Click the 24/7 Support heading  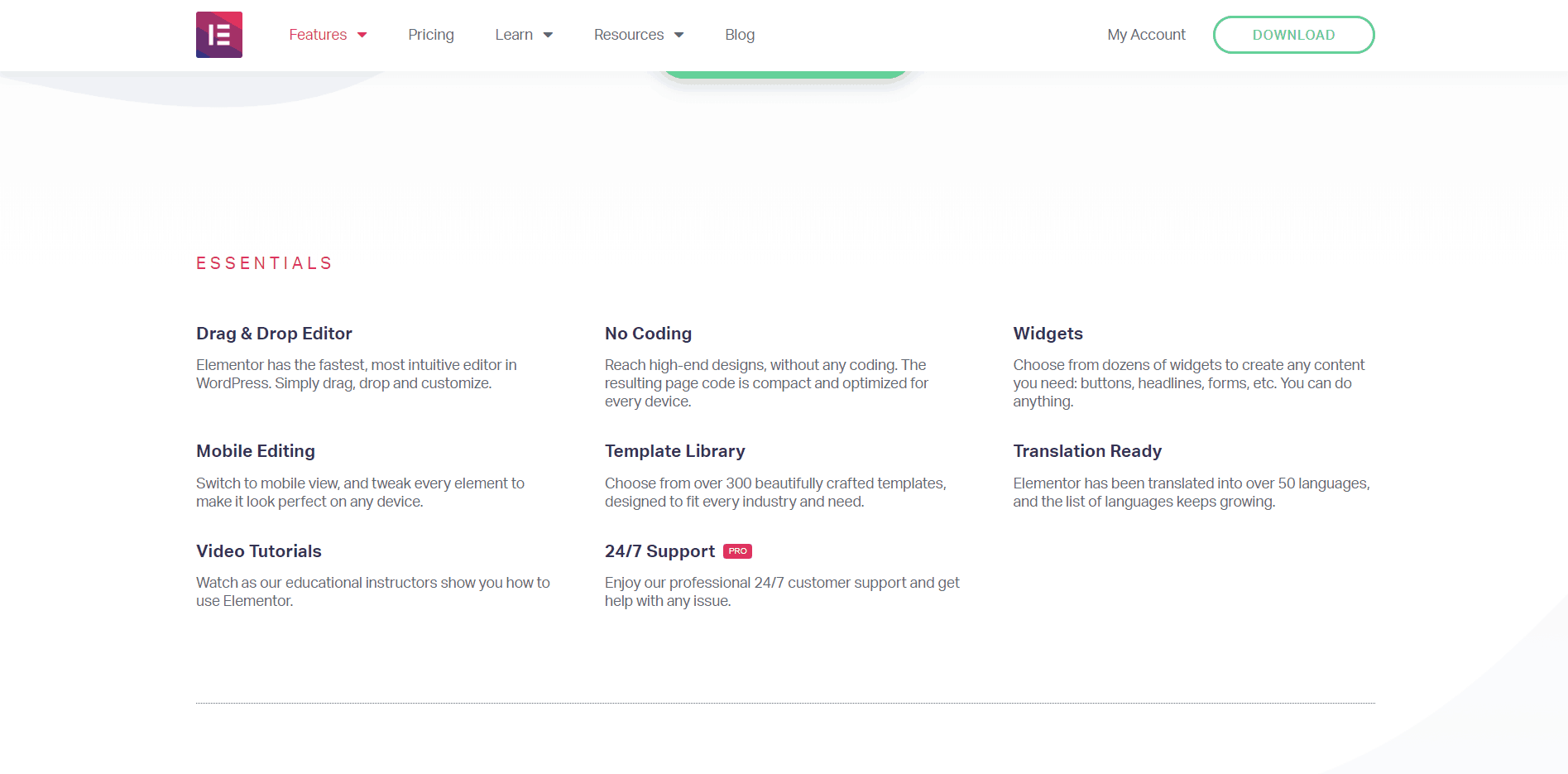(x=659, y=551)
